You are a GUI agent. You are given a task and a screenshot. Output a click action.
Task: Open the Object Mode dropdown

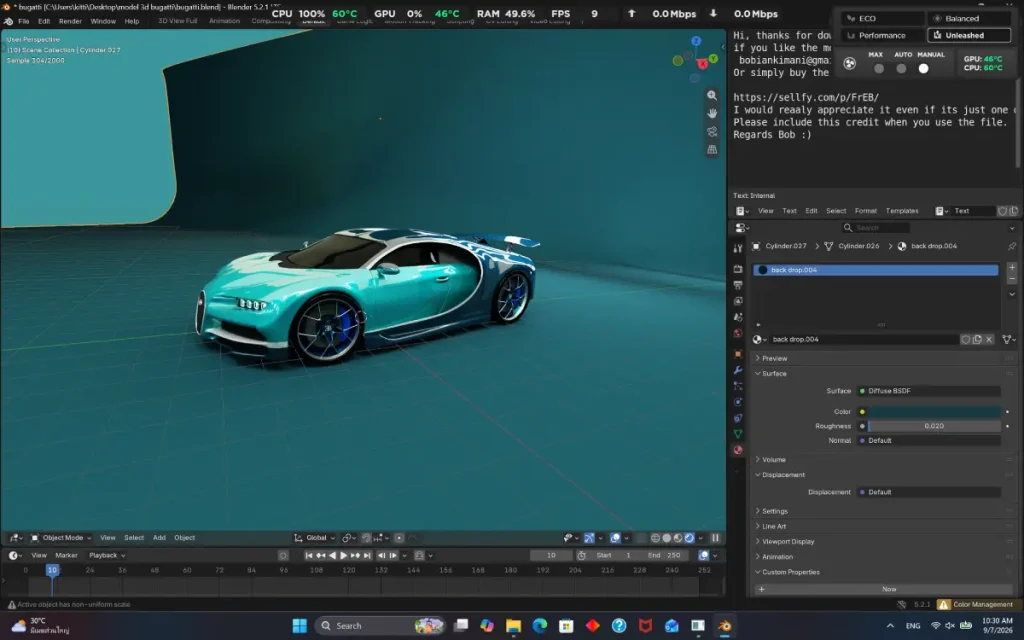point(61,538)
